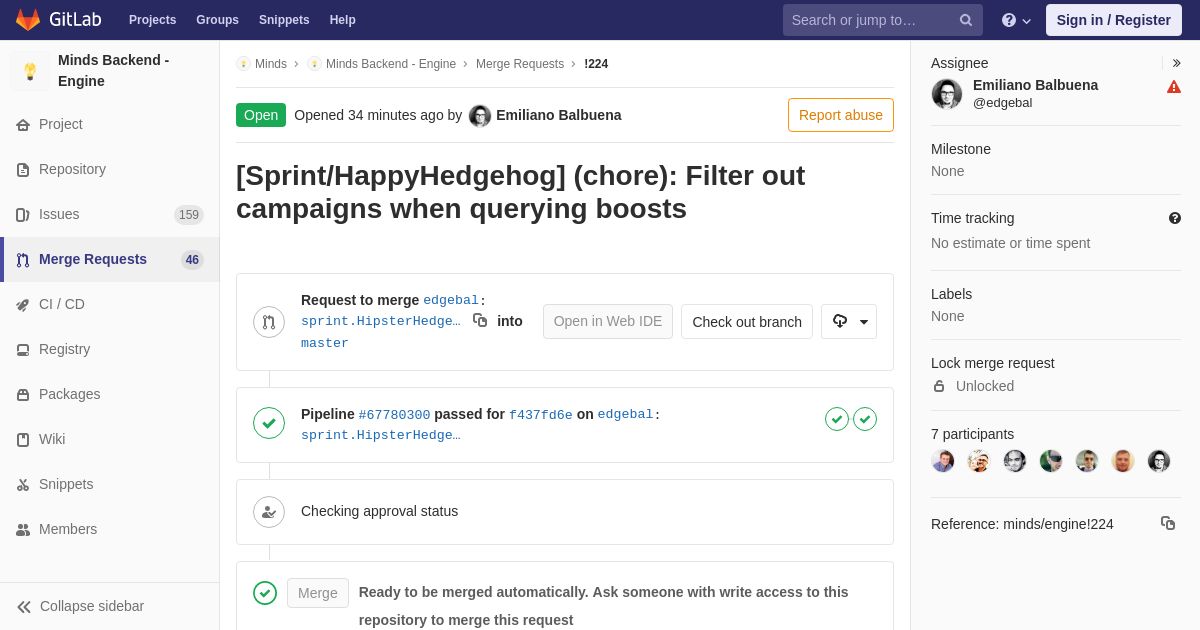1200x630 pixels.
Task: Click the !224 breadcrumb item
Action: coord(596,64)
